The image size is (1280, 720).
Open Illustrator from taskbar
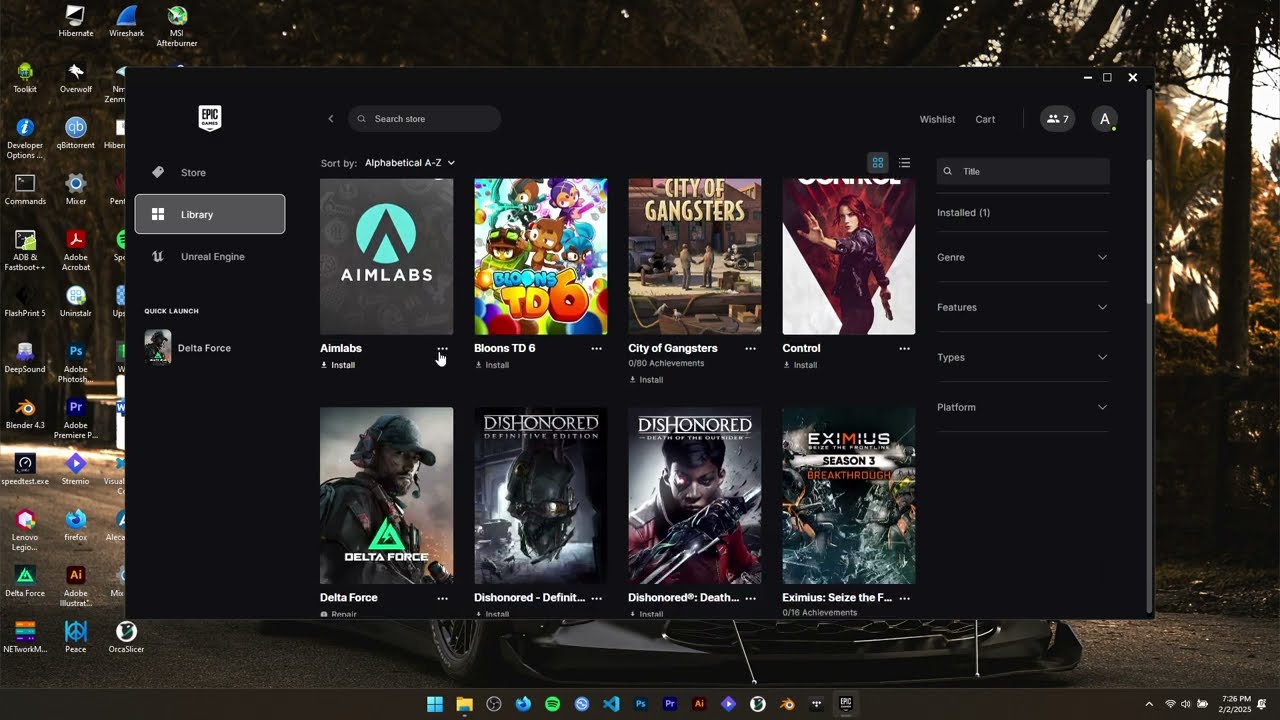pos(699,704)
